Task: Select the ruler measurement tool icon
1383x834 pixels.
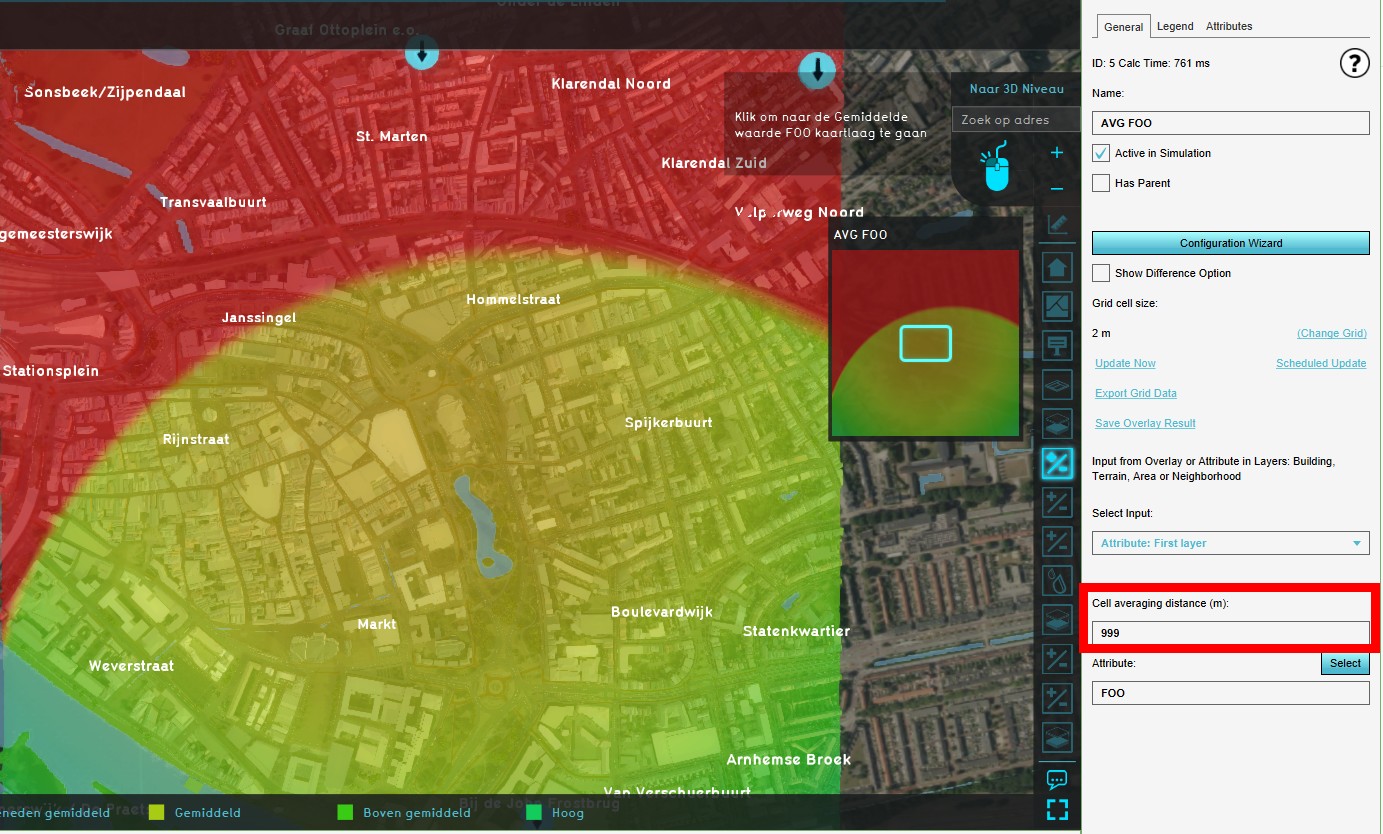Action: tap(1057, 225)
